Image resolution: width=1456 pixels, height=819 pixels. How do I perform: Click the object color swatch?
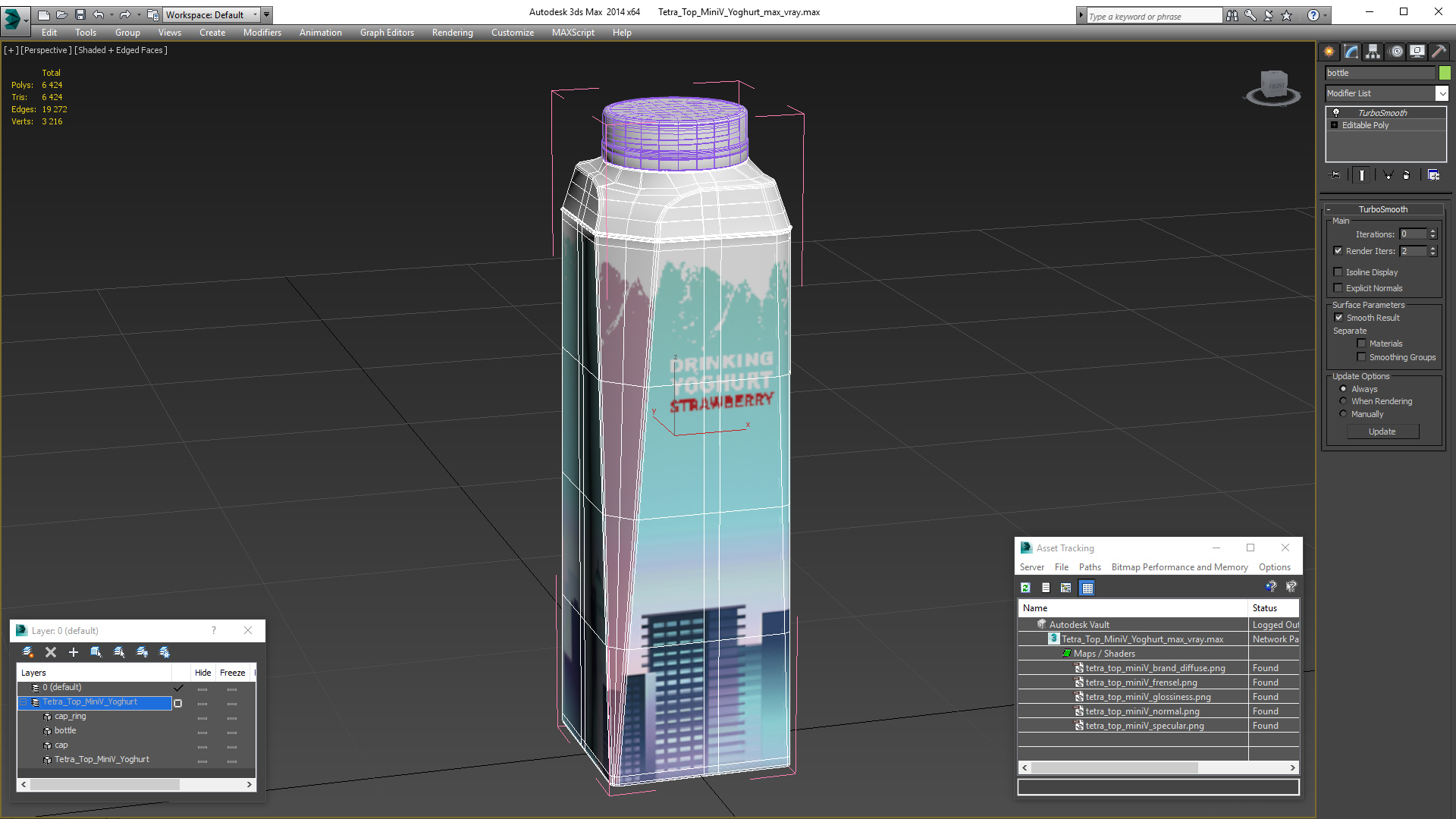click(x=1445, y=73)
